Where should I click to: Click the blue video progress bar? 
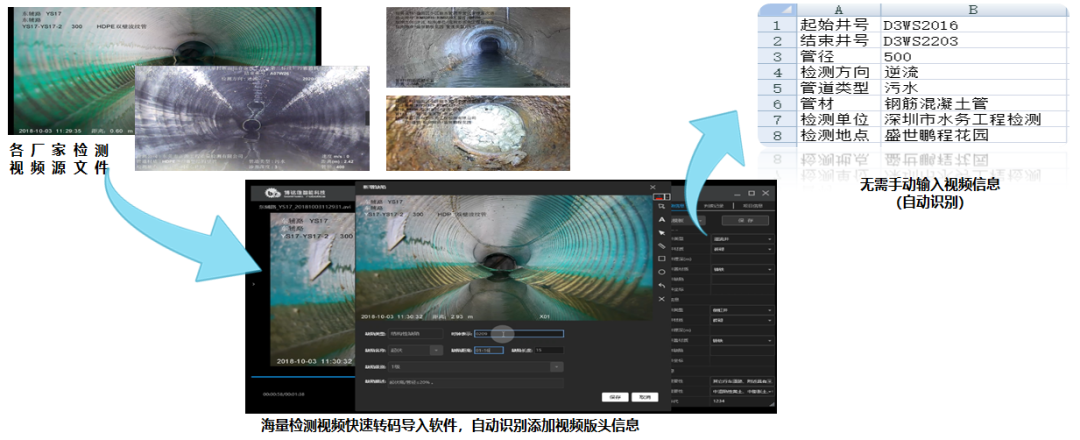pos(303,377)
